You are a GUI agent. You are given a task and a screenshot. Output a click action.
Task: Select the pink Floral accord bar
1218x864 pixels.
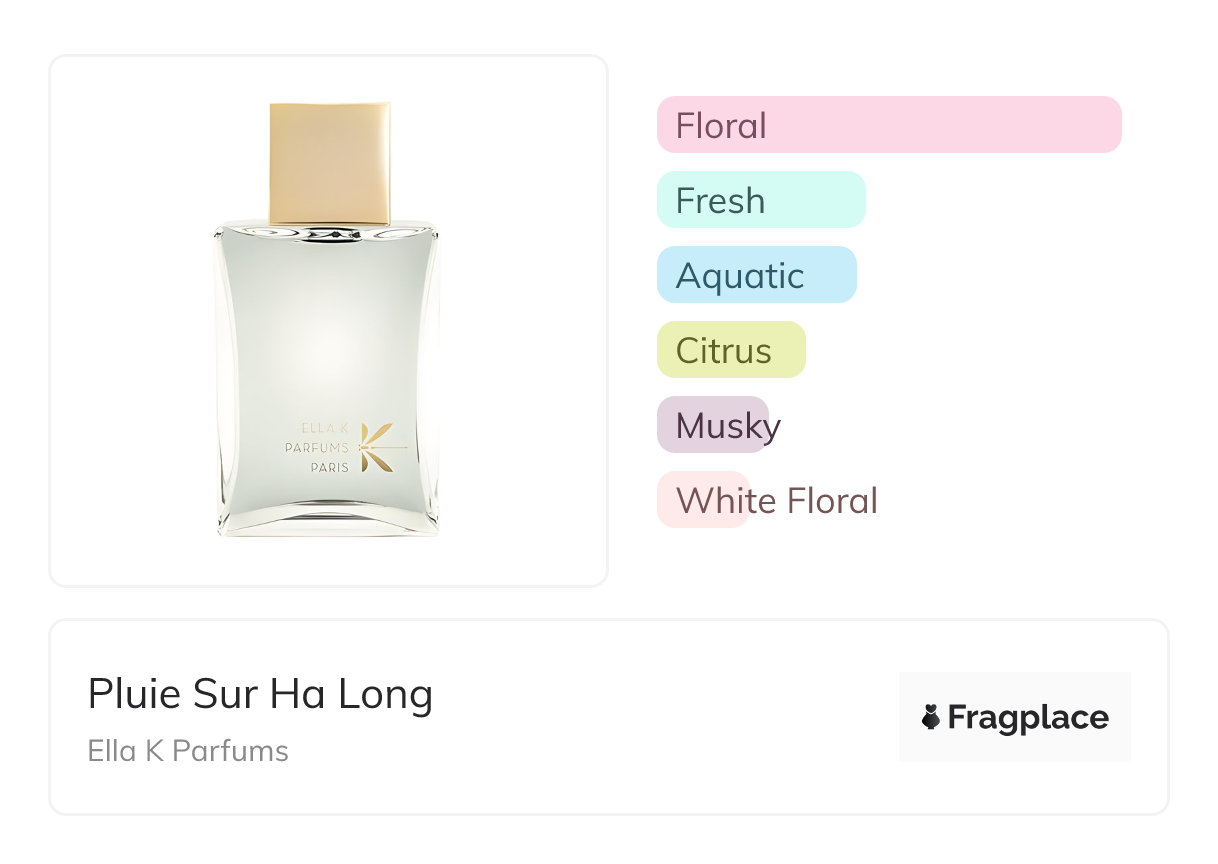(888, 125)
